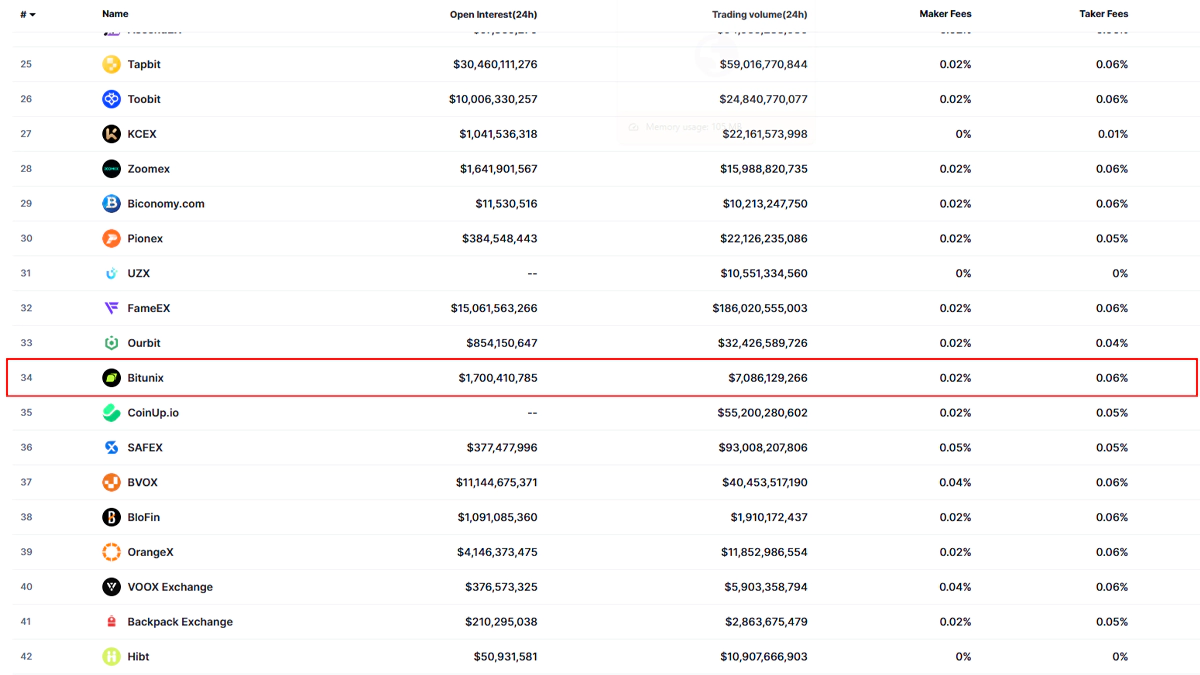Open the BloFin exchange link
Screen dimensions: 1200x675
144,517
